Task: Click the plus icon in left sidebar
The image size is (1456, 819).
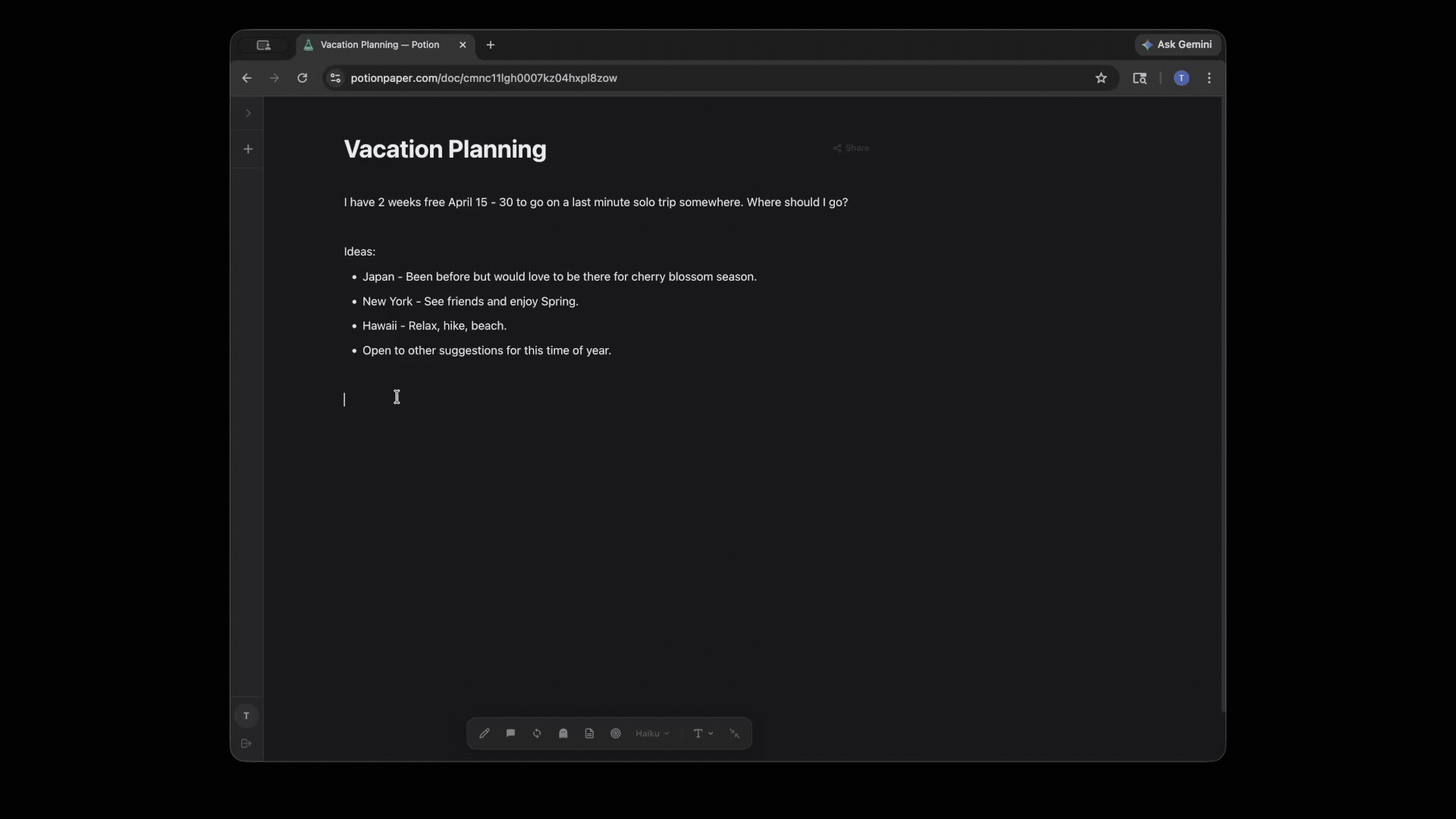Action: [248, 149]
